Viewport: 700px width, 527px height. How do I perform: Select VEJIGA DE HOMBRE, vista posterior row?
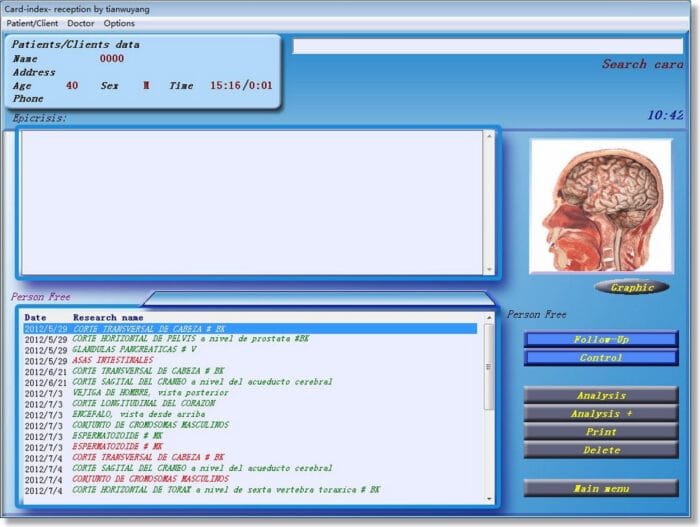(250, 393)
